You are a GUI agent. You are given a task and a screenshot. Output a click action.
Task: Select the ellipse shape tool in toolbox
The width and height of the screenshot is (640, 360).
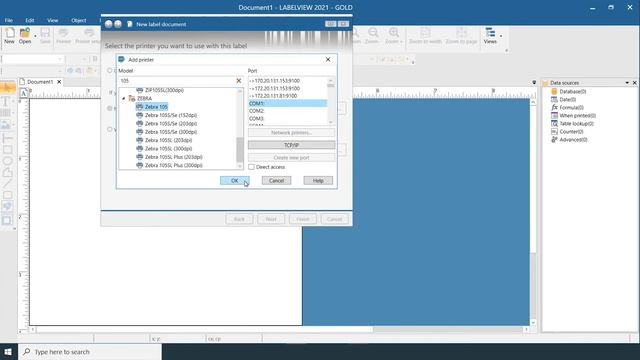click(7, 161)
